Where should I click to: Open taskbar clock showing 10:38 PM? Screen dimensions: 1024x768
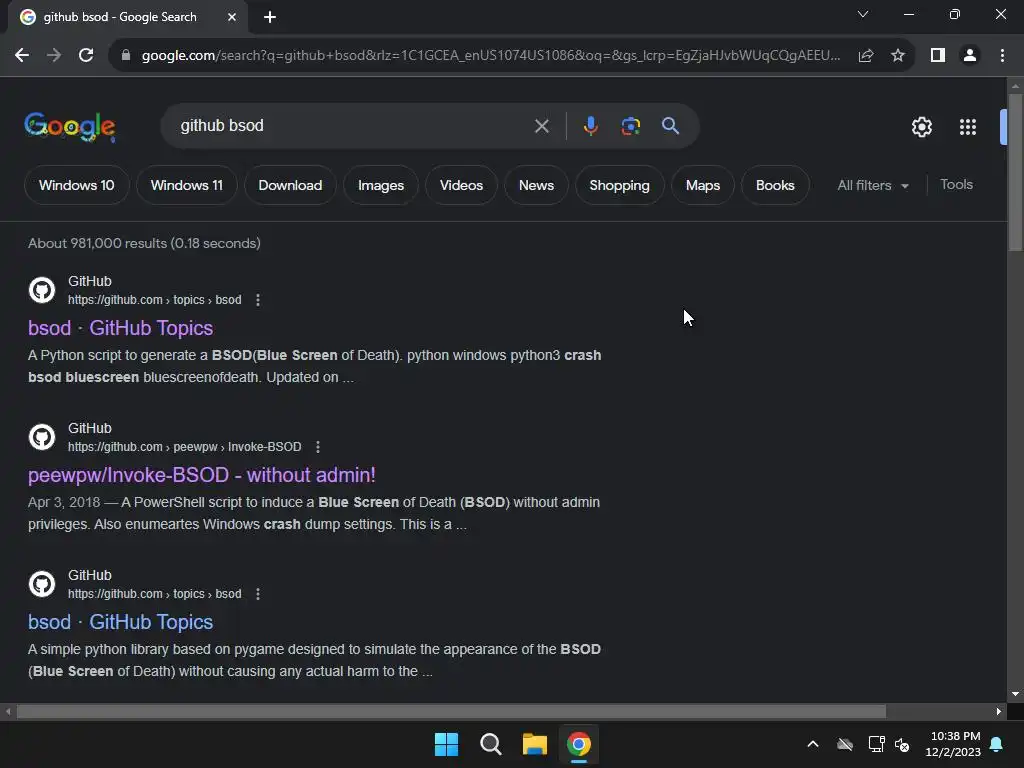(953, 744)
